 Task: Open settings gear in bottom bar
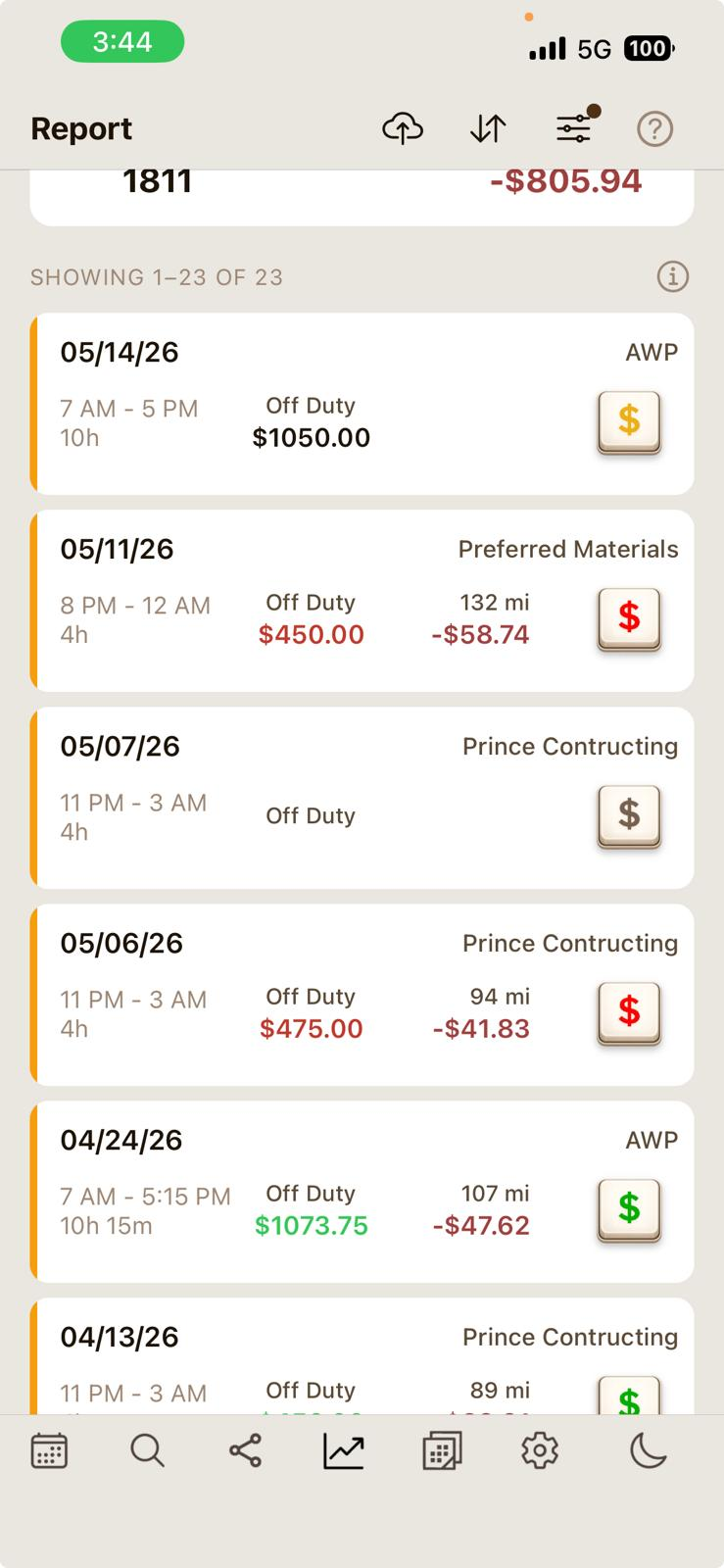click(540, 1450)
